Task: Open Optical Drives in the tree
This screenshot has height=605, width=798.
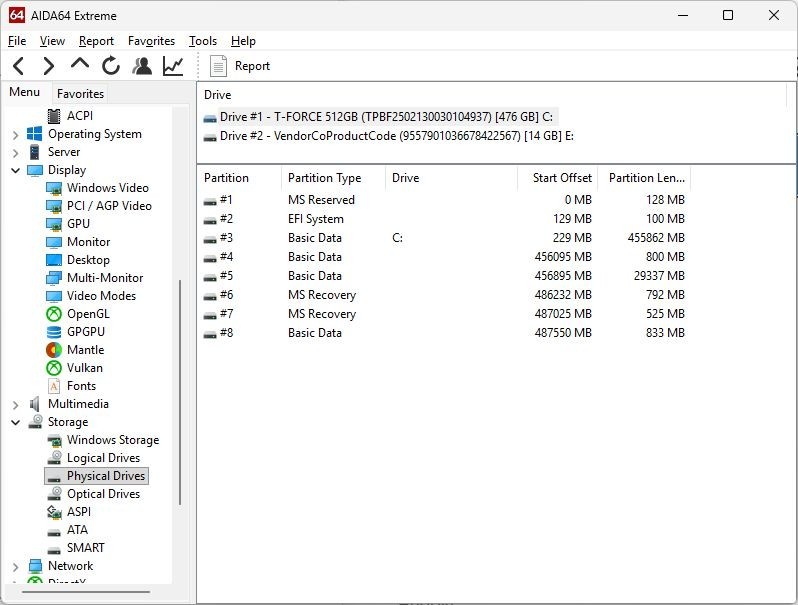Action: coord(103,494)
